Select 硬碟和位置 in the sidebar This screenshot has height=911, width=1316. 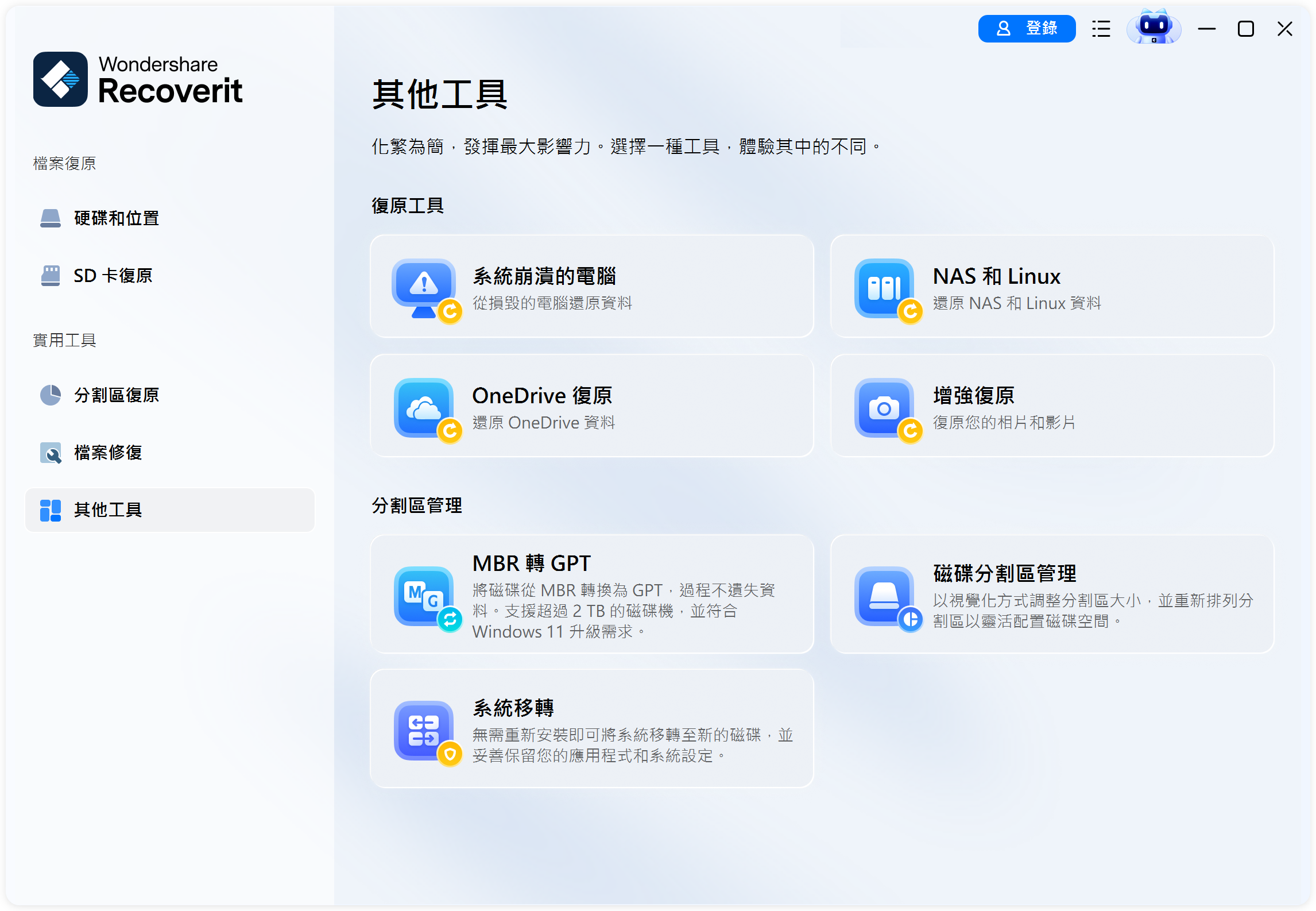170,218
